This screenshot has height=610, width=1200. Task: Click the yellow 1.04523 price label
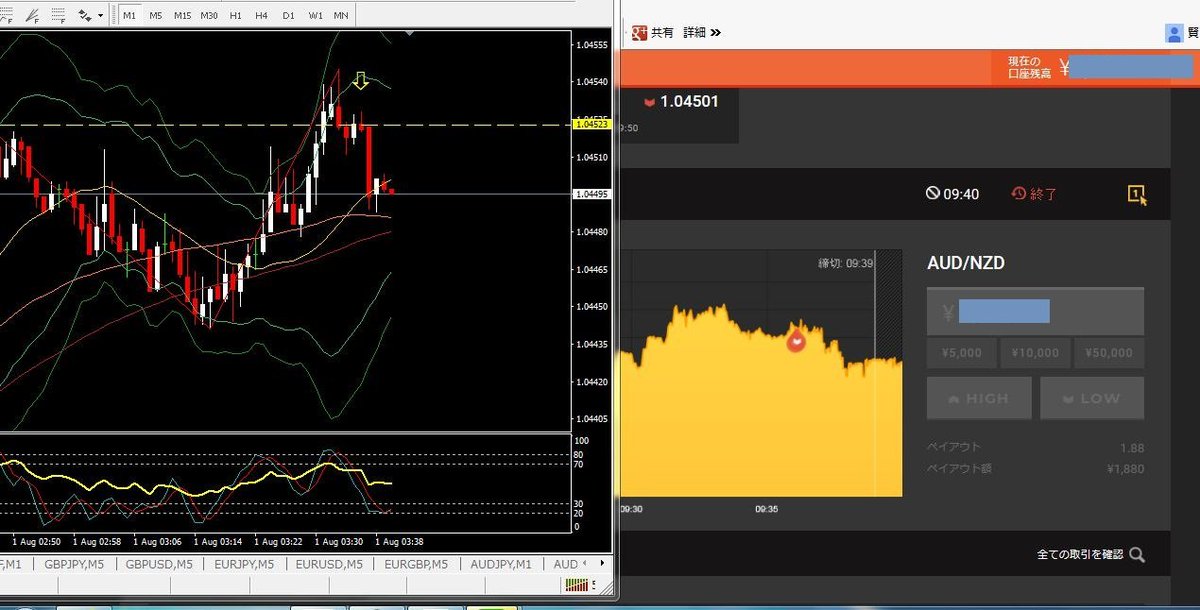(x=591, y=125)
